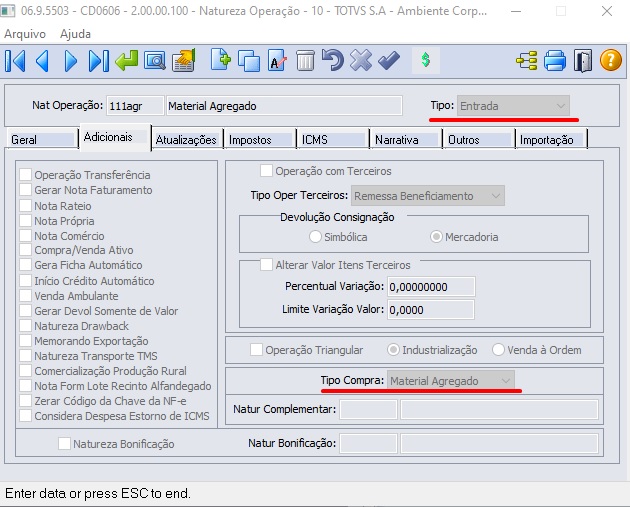Switch to the Atualizações tab
630x507 pixels.
pyautogui.click(x=186, y=139)
